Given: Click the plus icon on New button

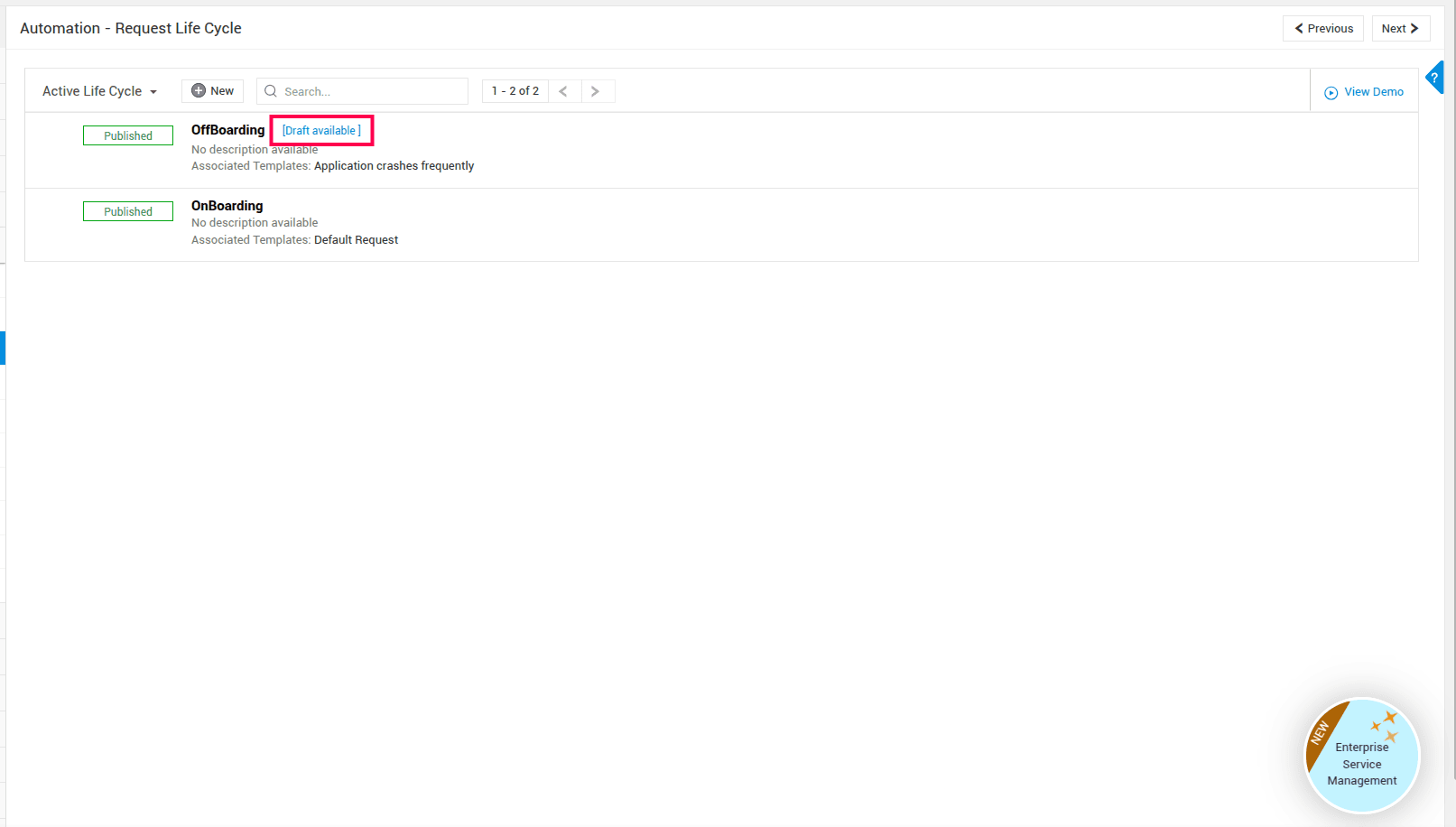Looking at the screenshot, I should coord(199,91).
